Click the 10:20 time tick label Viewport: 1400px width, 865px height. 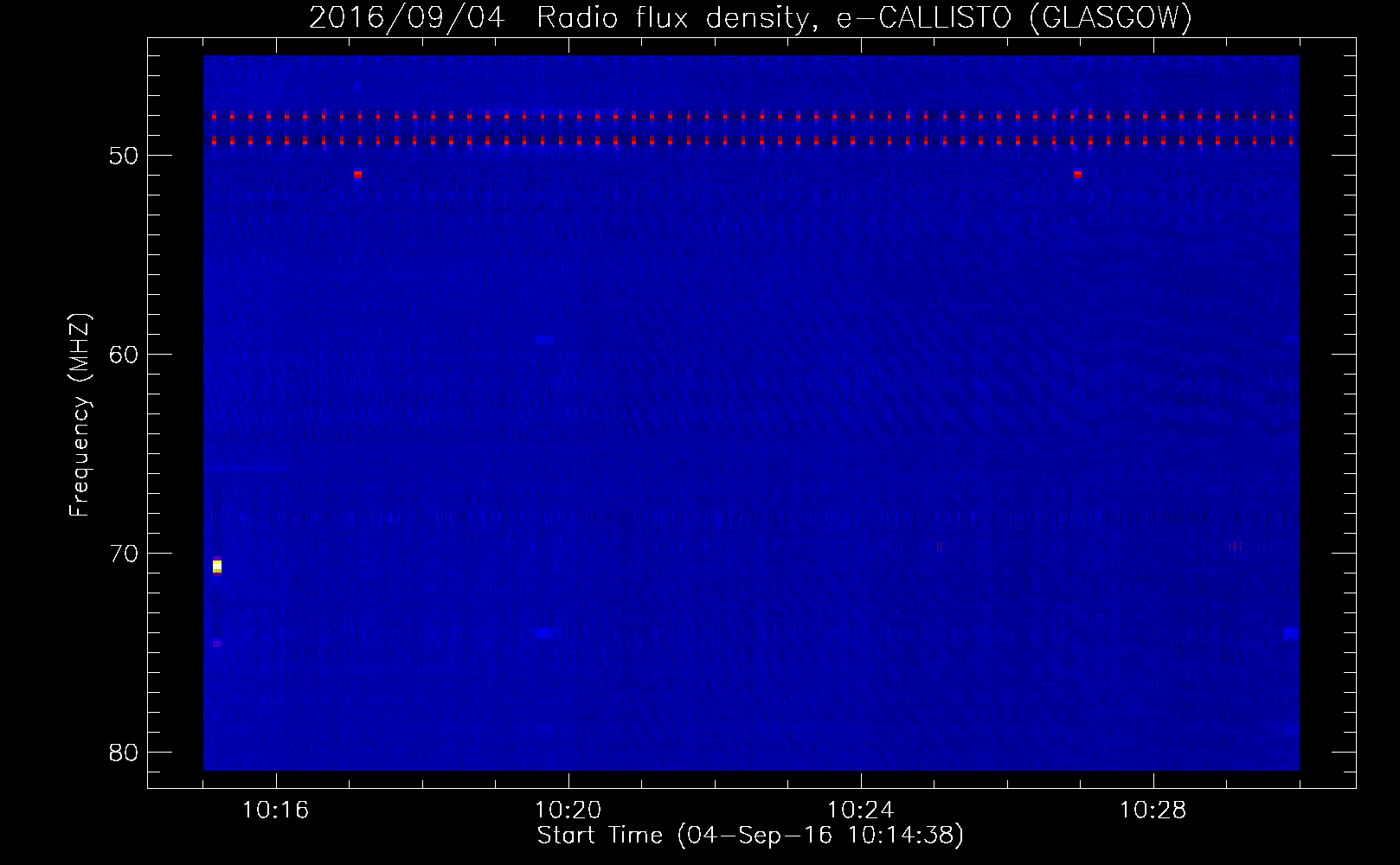(568, 810)
